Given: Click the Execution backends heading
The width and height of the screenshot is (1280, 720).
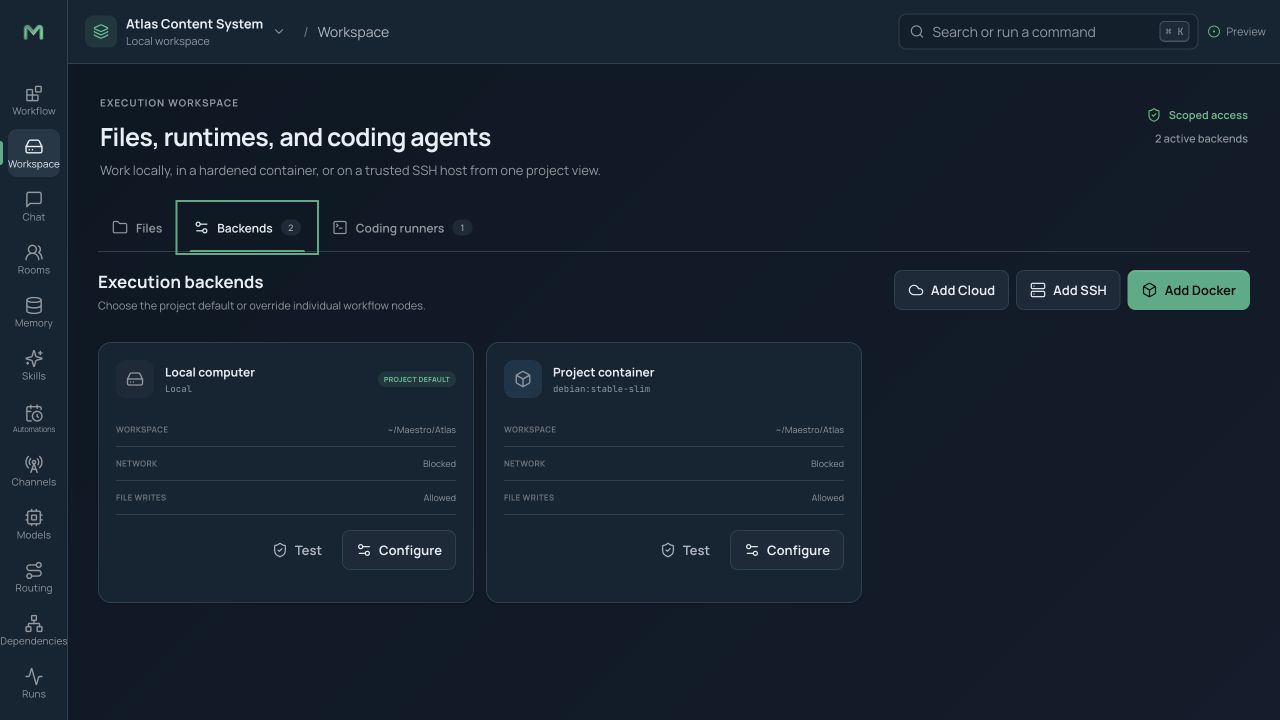Looking at the screenshot, I should [x=180, y=282].
